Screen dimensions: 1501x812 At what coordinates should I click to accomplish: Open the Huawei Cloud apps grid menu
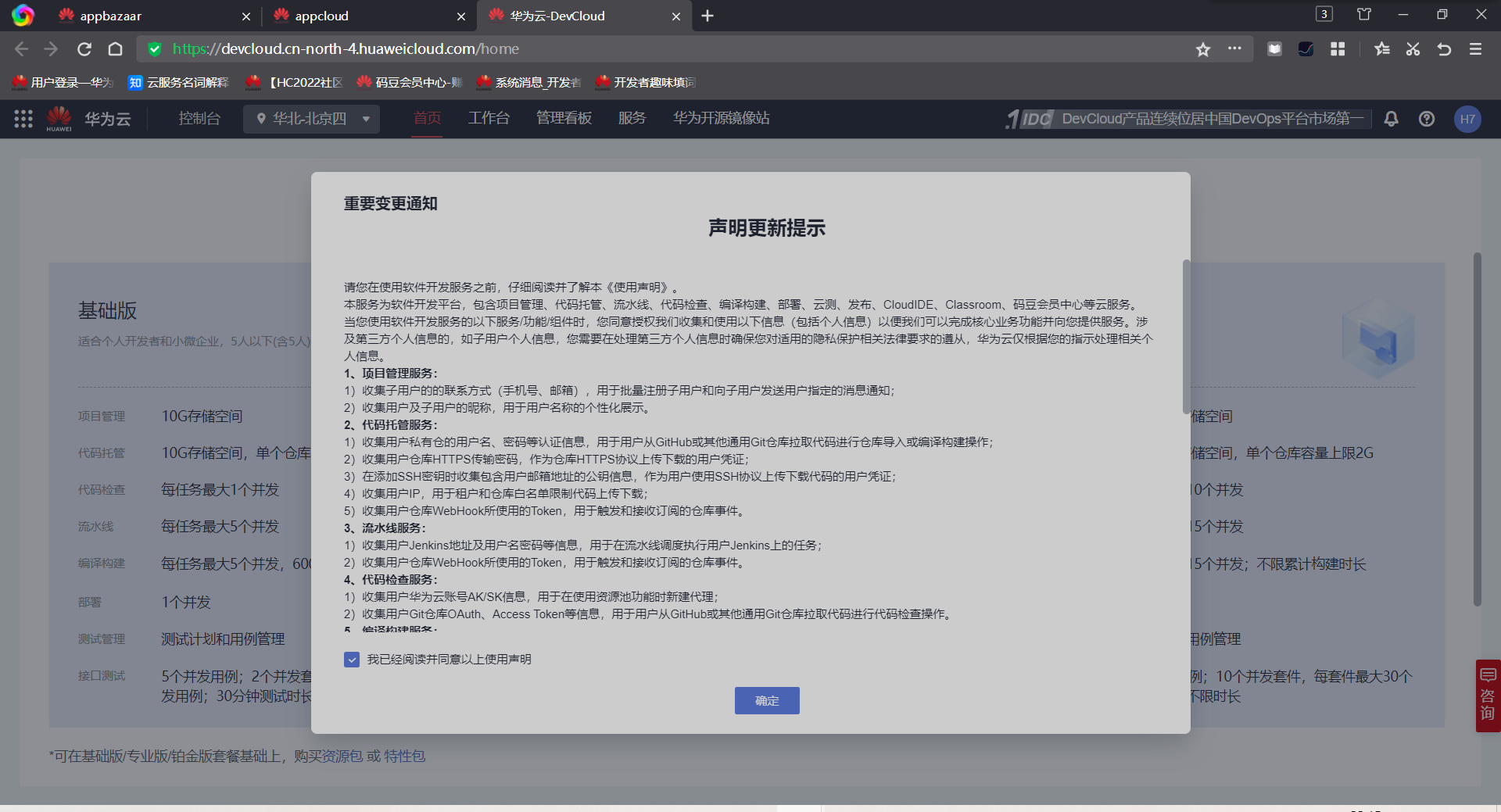click(23, 119)
